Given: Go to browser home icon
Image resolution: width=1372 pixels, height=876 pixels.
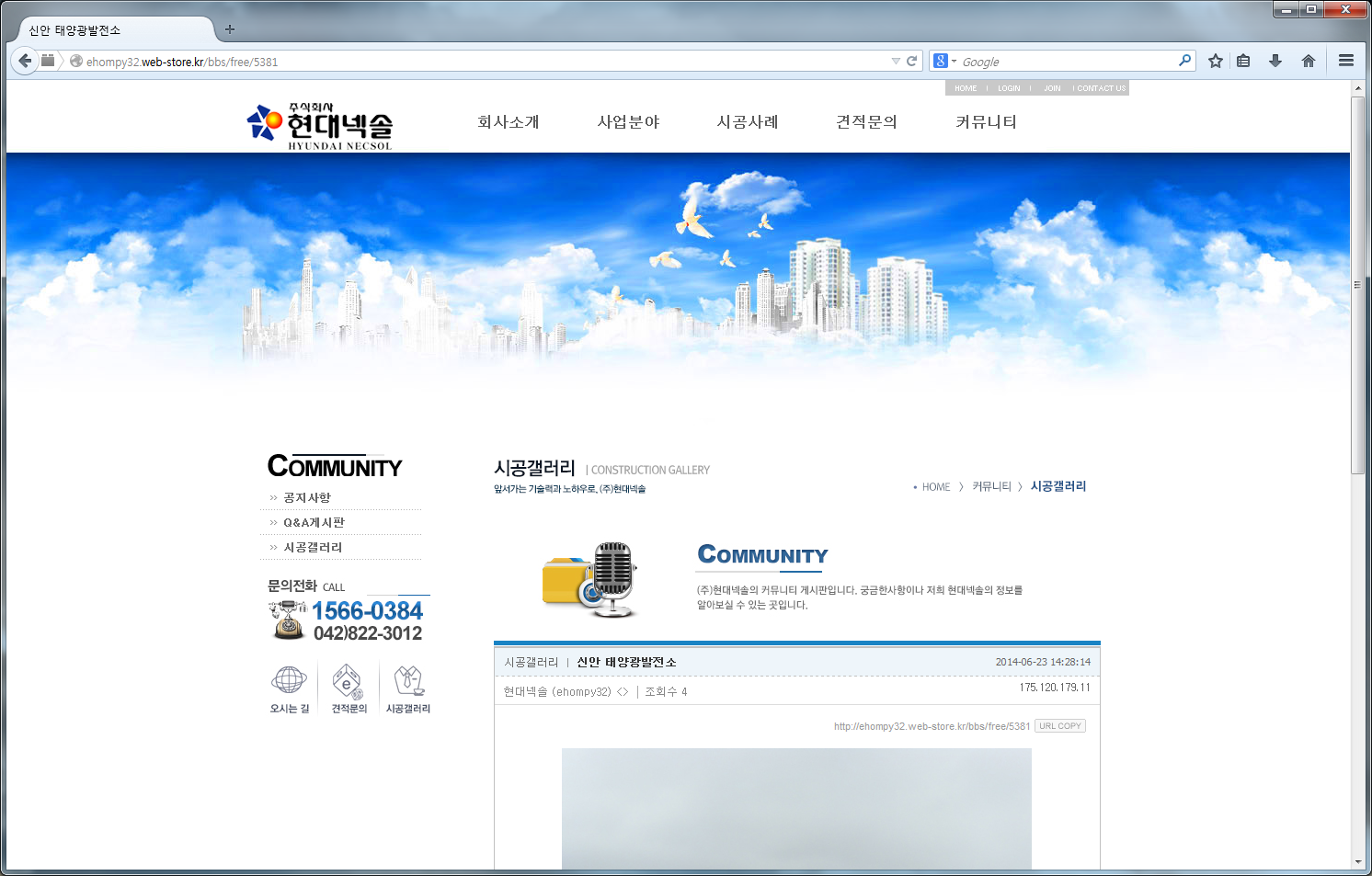Looking at the screenshot, I should click(1309, 62).
